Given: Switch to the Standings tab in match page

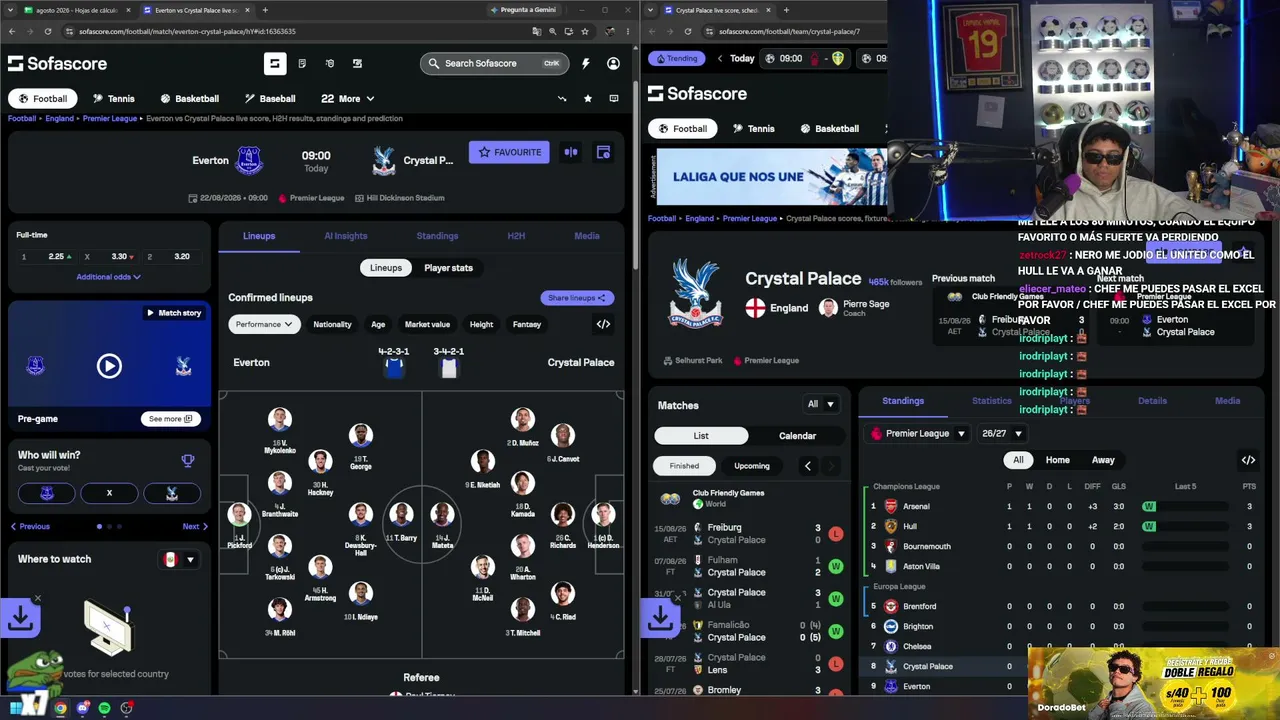Looking at the screenshot, I should pos(437,236).
